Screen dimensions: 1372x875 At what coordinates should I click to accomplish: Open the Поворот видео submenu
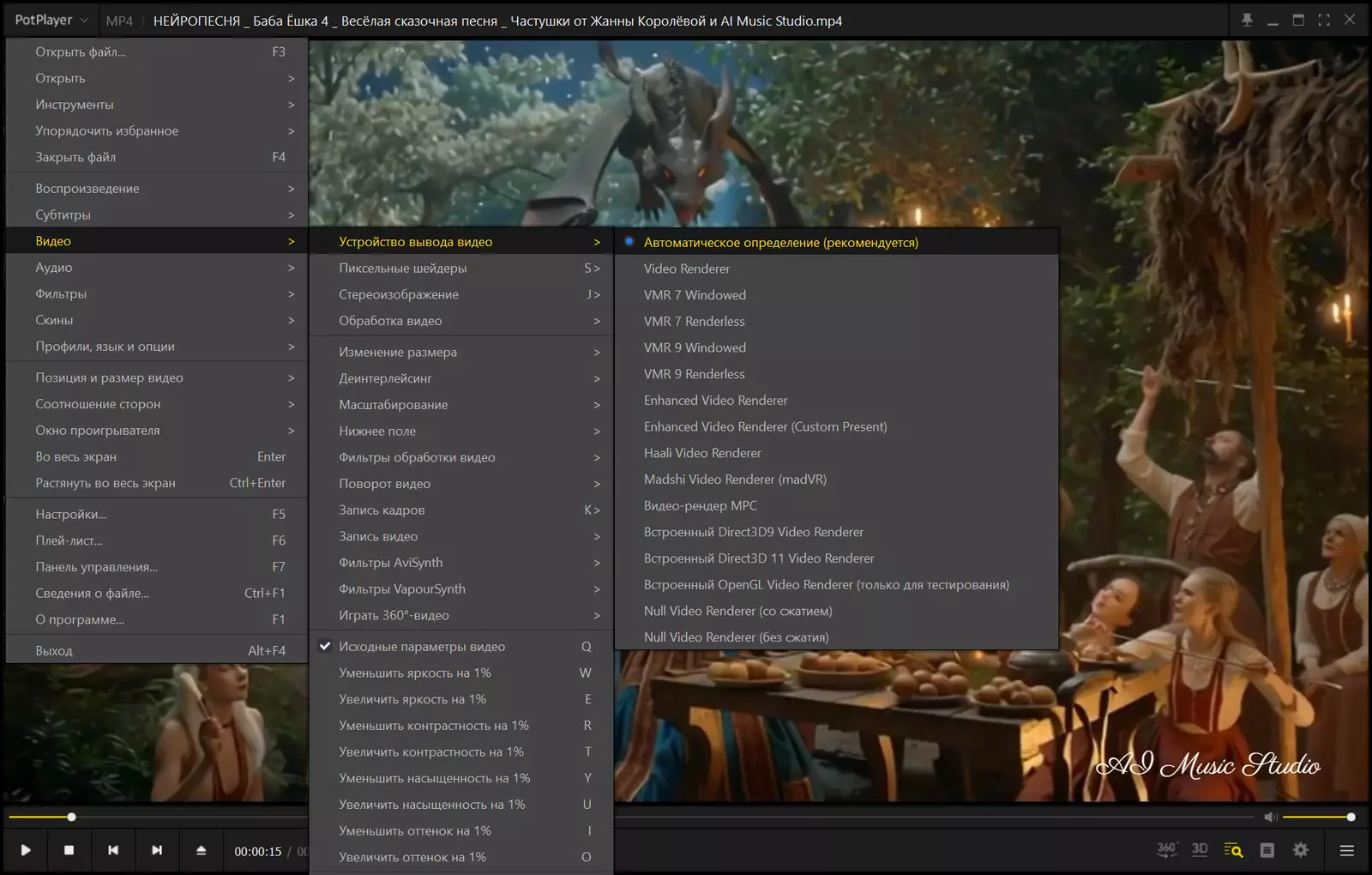(x=461, y=484)
